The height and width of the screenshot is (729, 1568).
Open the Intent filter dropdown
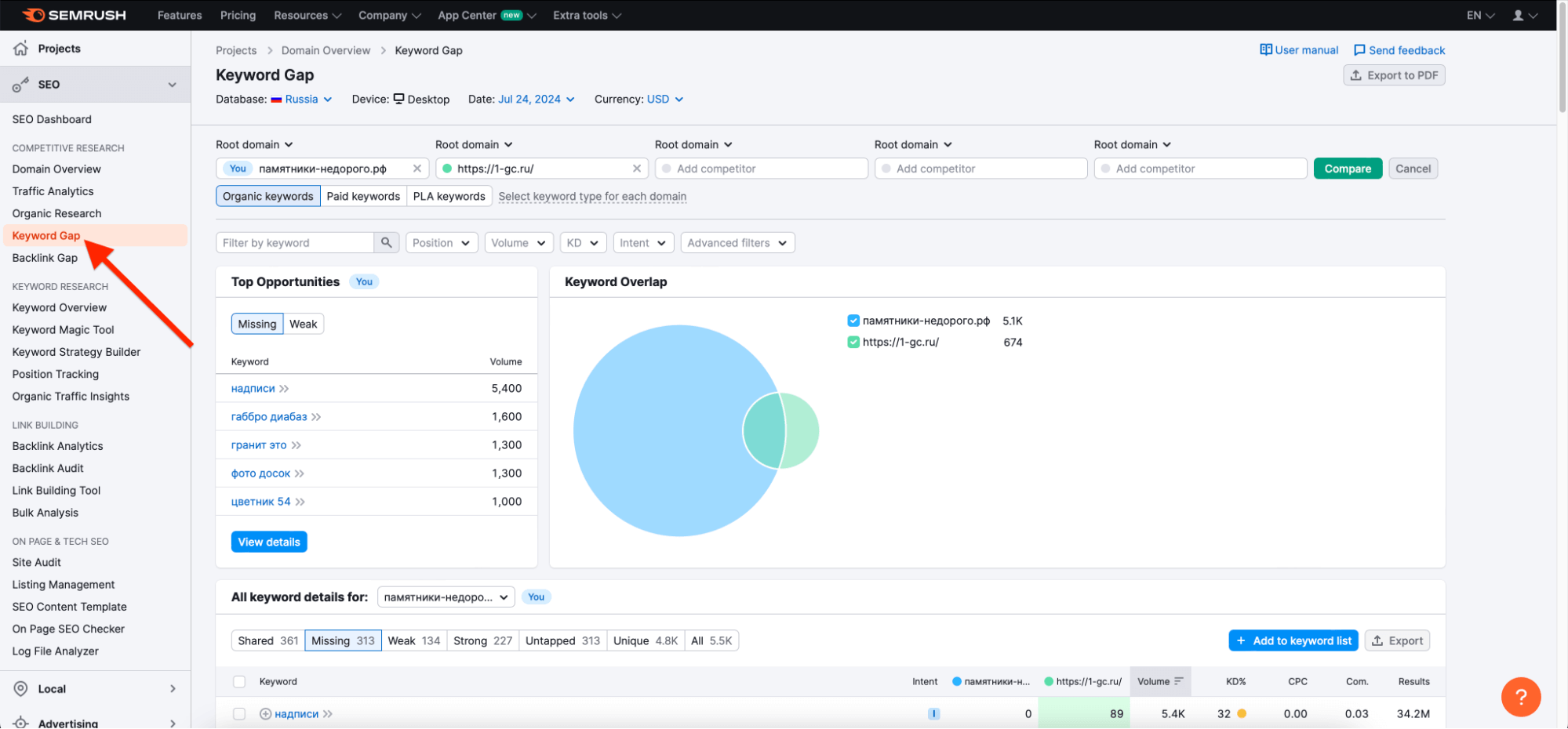(x=642, y=243)
